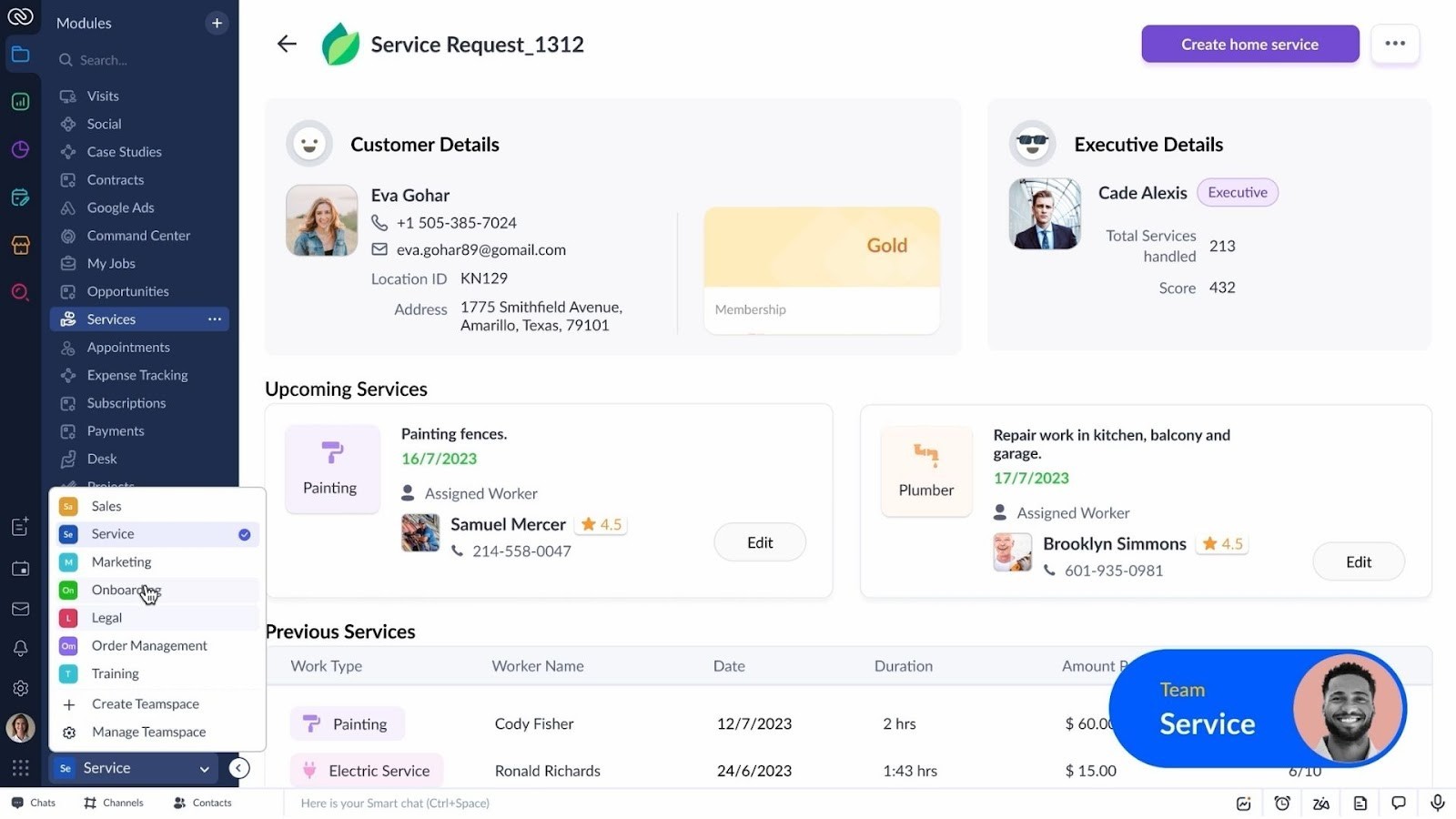This screenshot has height=819, width=1456.
Task: Activate the microphone in the bottom bar
Action: (x=1437, y=803)
